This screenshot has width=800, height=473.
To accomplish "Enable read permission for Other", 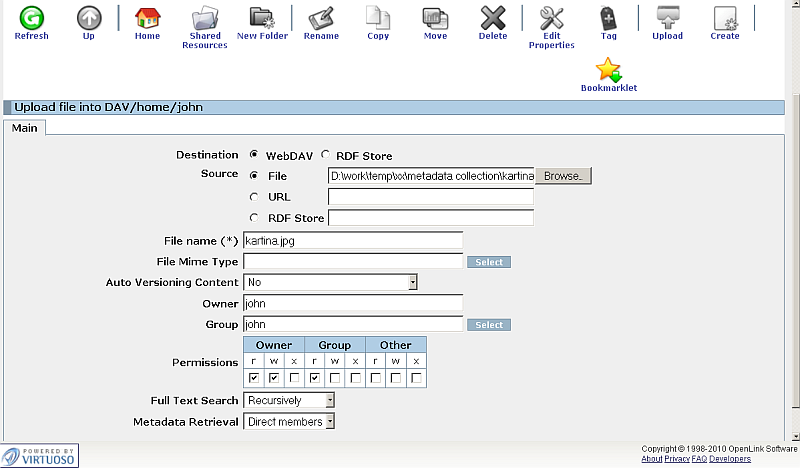I will (x=376, y=378).
